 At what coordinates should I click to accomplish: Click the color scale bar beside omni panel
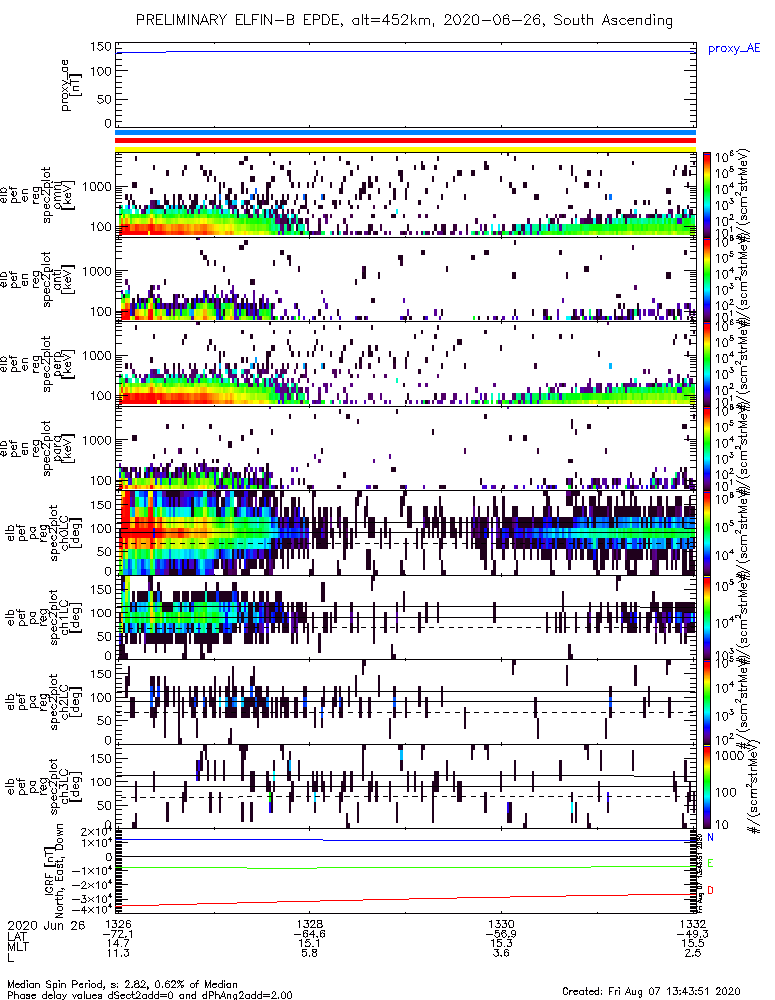coord(707,195)
